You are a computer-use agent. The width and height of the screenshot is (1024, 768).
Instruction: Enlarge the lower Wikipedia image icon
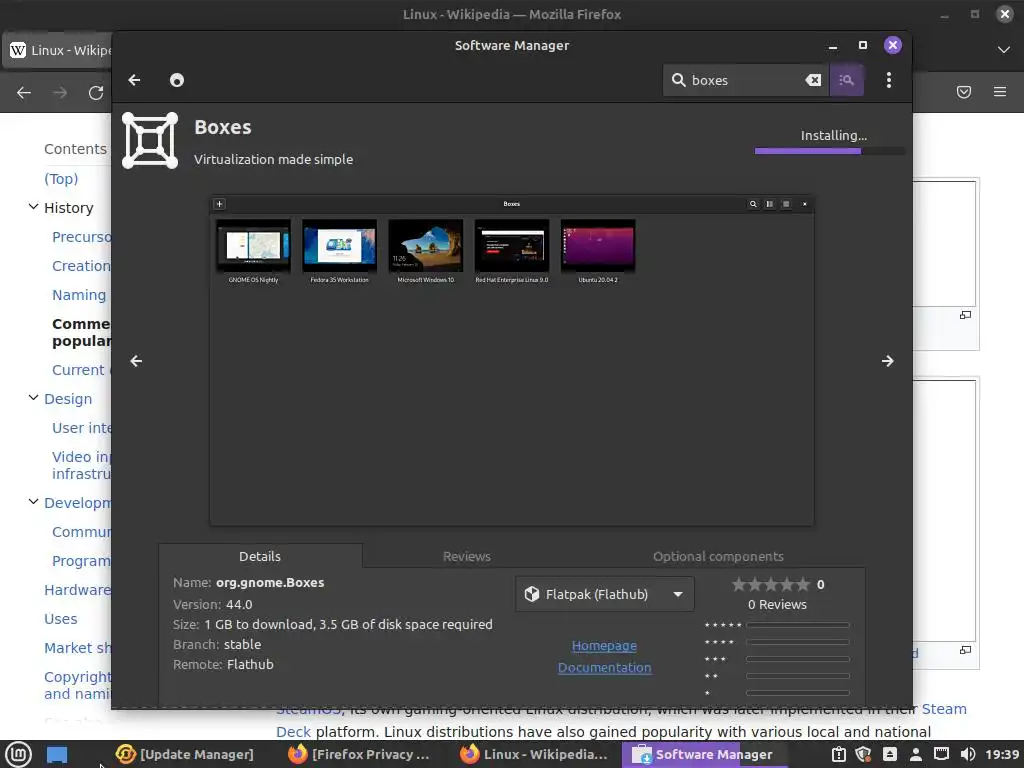(965, 650)
